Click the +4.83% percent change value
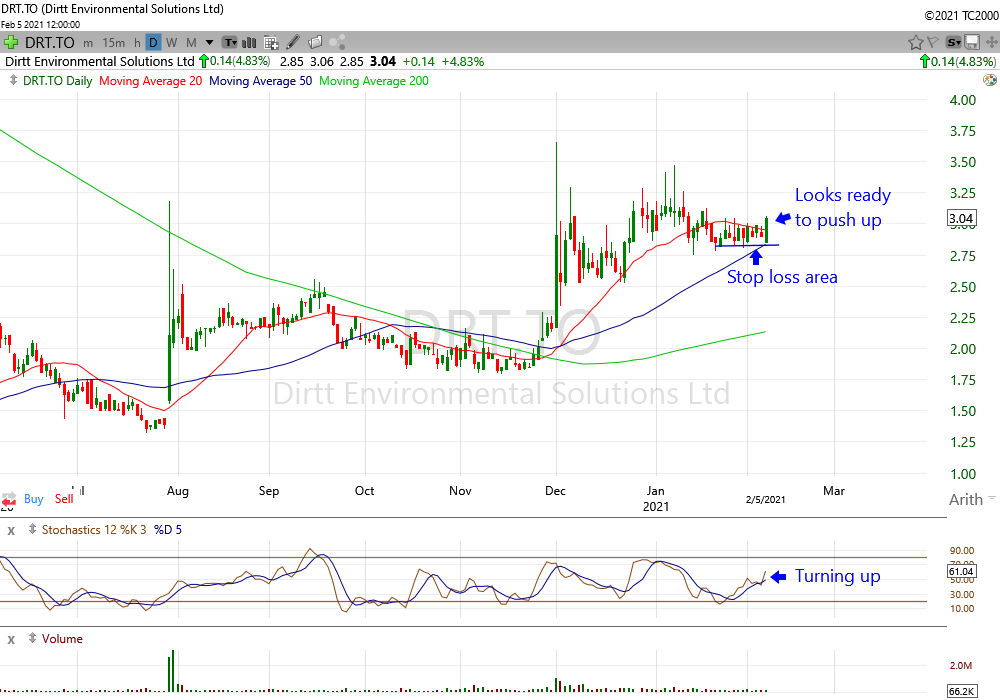Image resolution: width=1000 pixels, height=700 pixels. [462, 61]
